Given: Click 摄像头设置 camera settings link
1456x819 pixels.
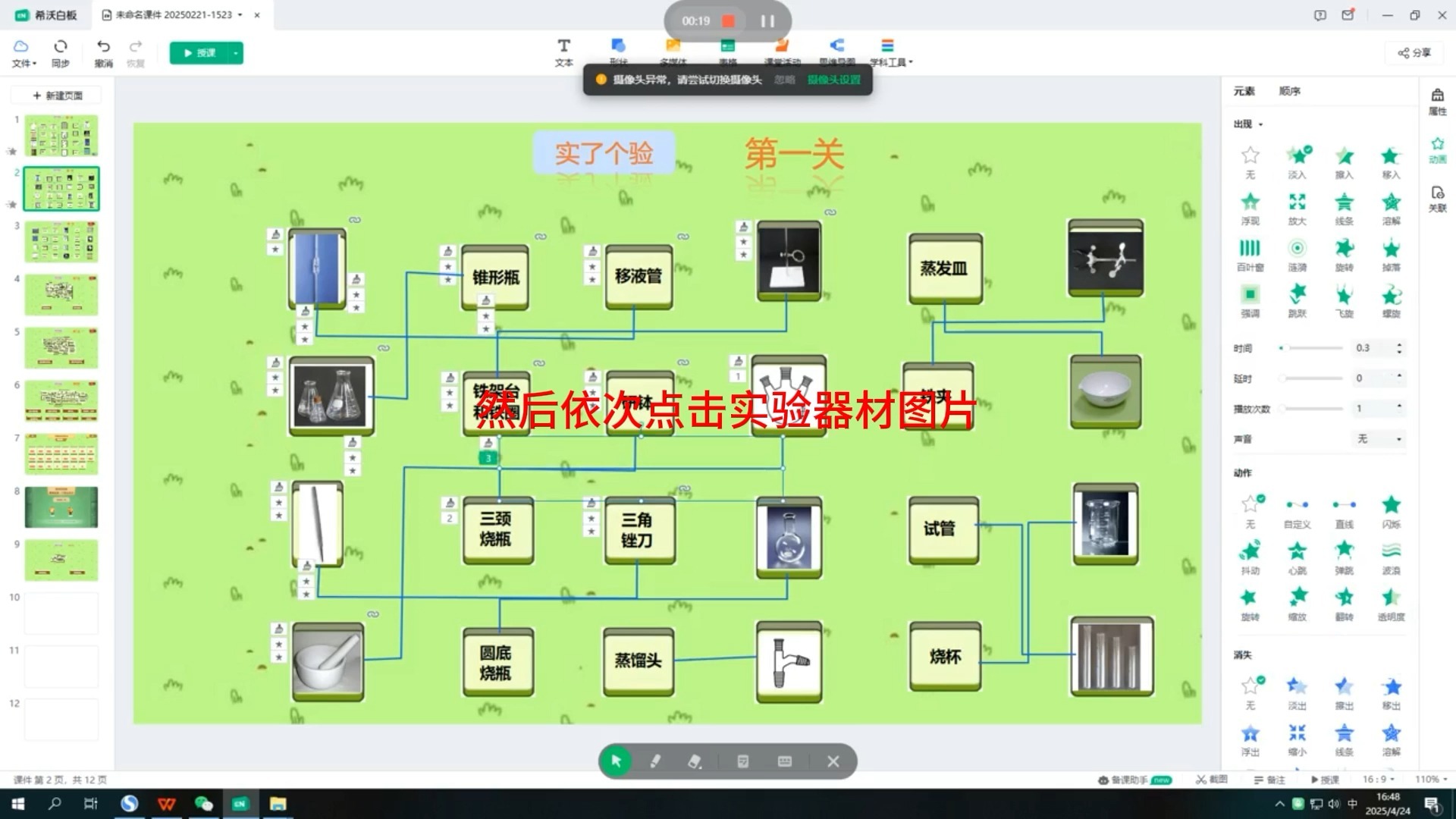Looking at the screenshot, I should 833,80.
